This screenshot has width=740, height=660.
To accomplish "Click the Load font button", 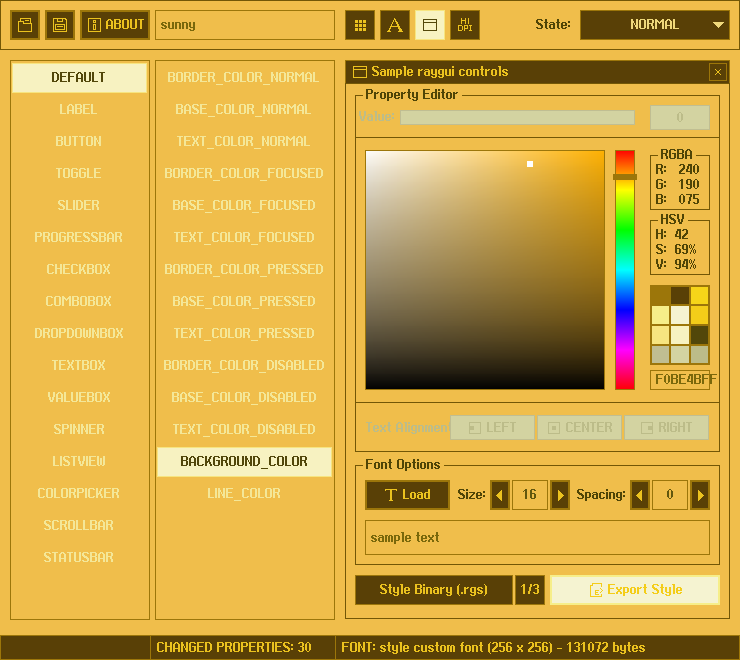I will pyautogui.click(x=407, y=495).
